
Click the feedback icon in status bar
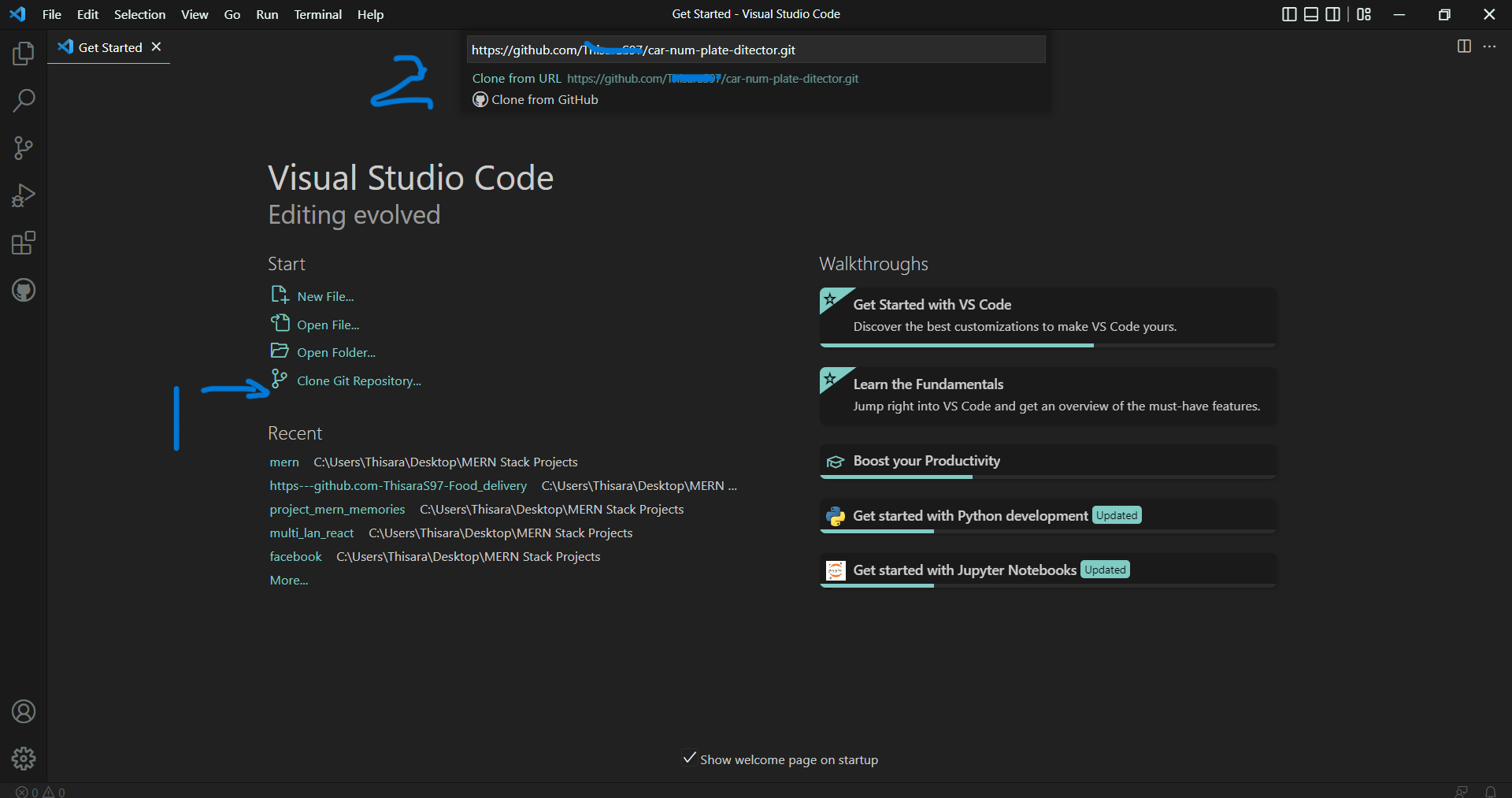[1462, 792]
